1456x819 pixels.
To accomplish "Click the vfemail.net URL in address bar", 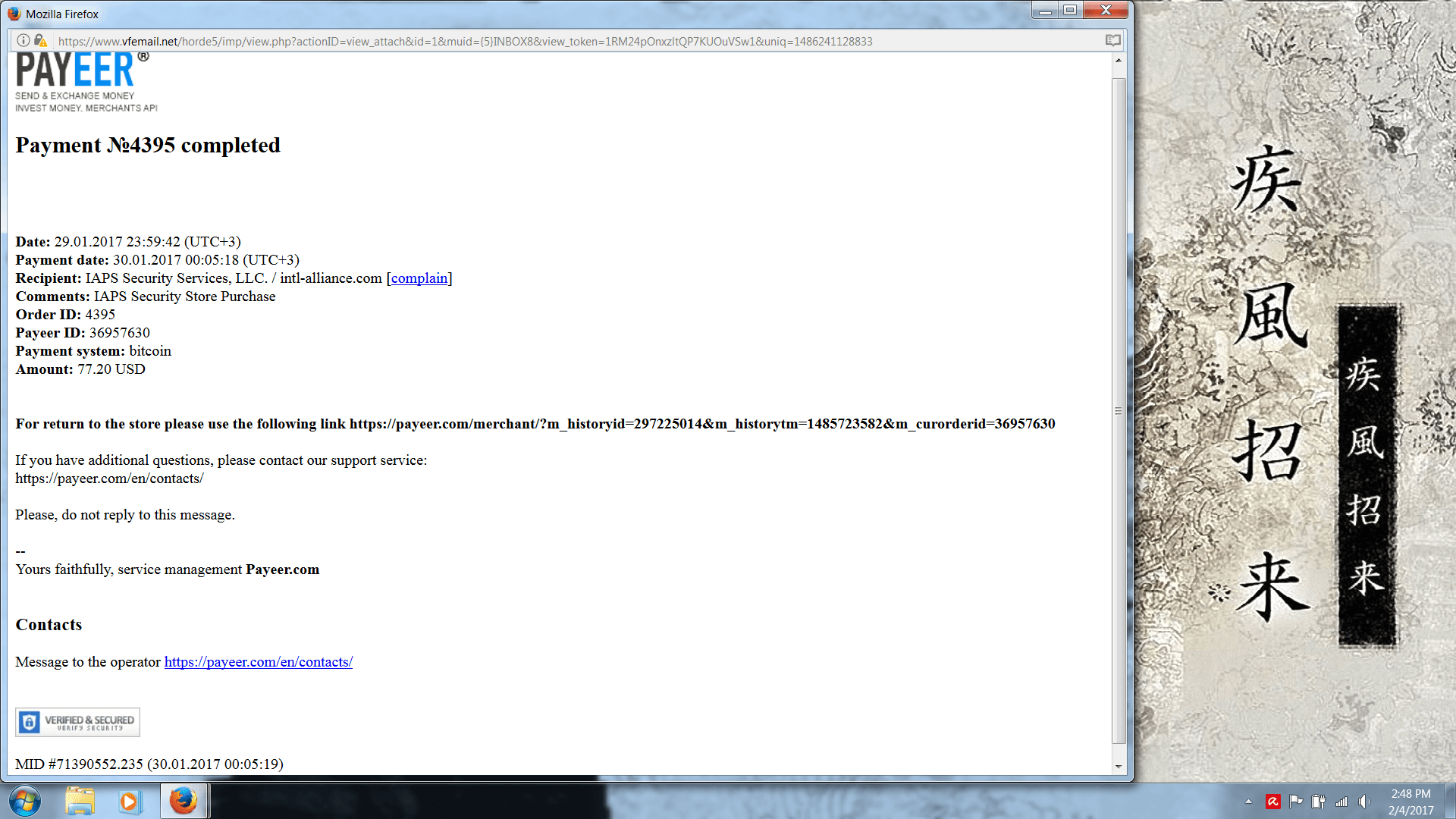I will [x=465, y=42].
